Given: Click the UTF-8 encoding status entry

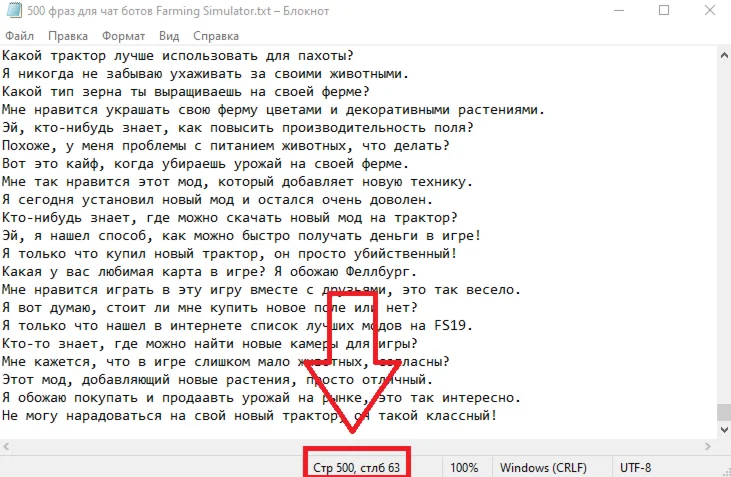Looking at the screenshot, I should coord(635,467).
